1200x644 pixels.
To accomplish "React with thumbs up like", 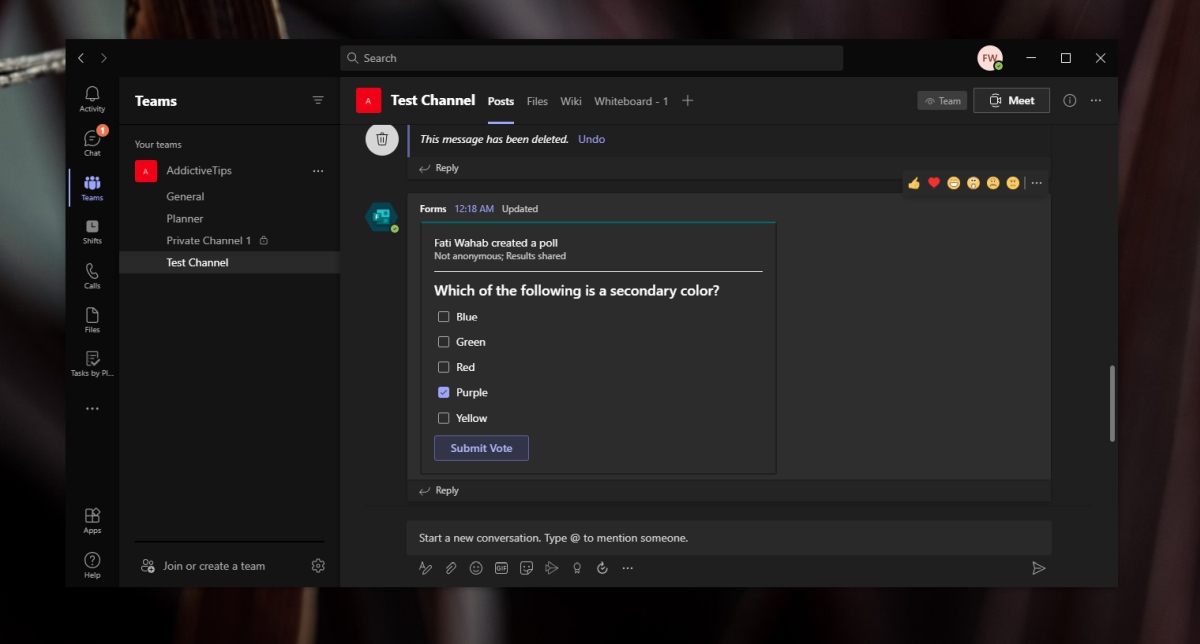I will (x=914, y=183).
